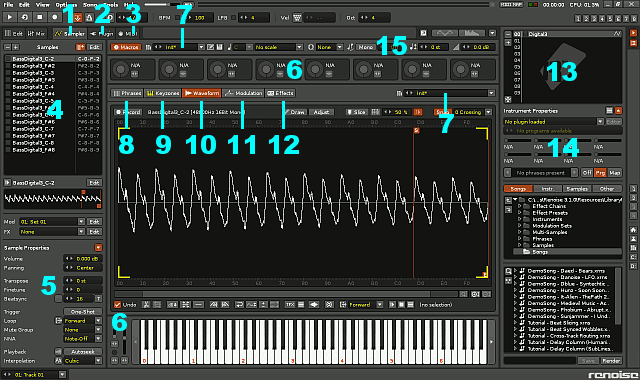Toggle the orange pattern follow icon
Viewport: 640px width, 380px height.
[78, 18]
